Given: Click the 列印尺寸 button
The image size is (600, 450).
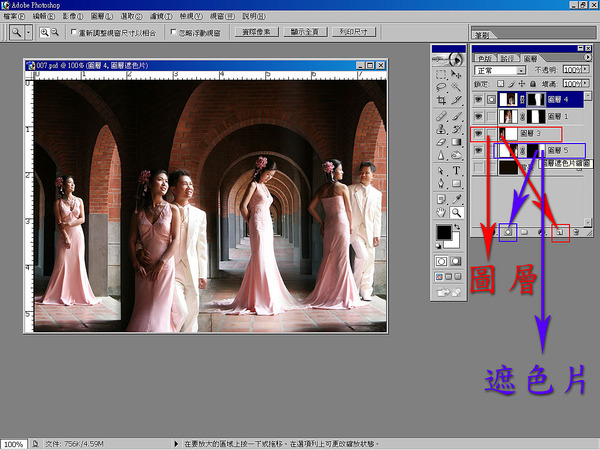Looking at the screenshot, I should pyautogui.click(x=354, y=32).
